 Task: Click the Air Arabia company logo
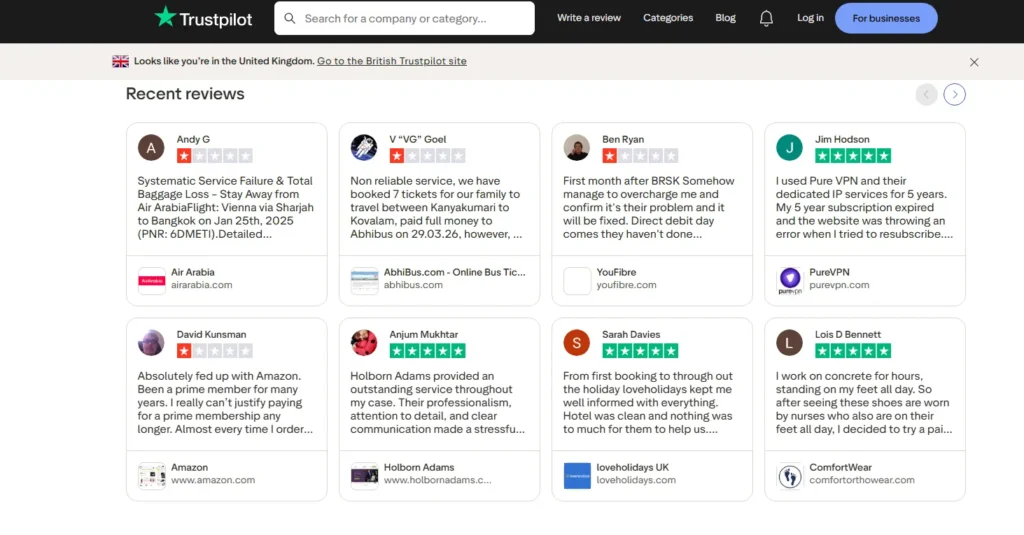coord(152,280)
